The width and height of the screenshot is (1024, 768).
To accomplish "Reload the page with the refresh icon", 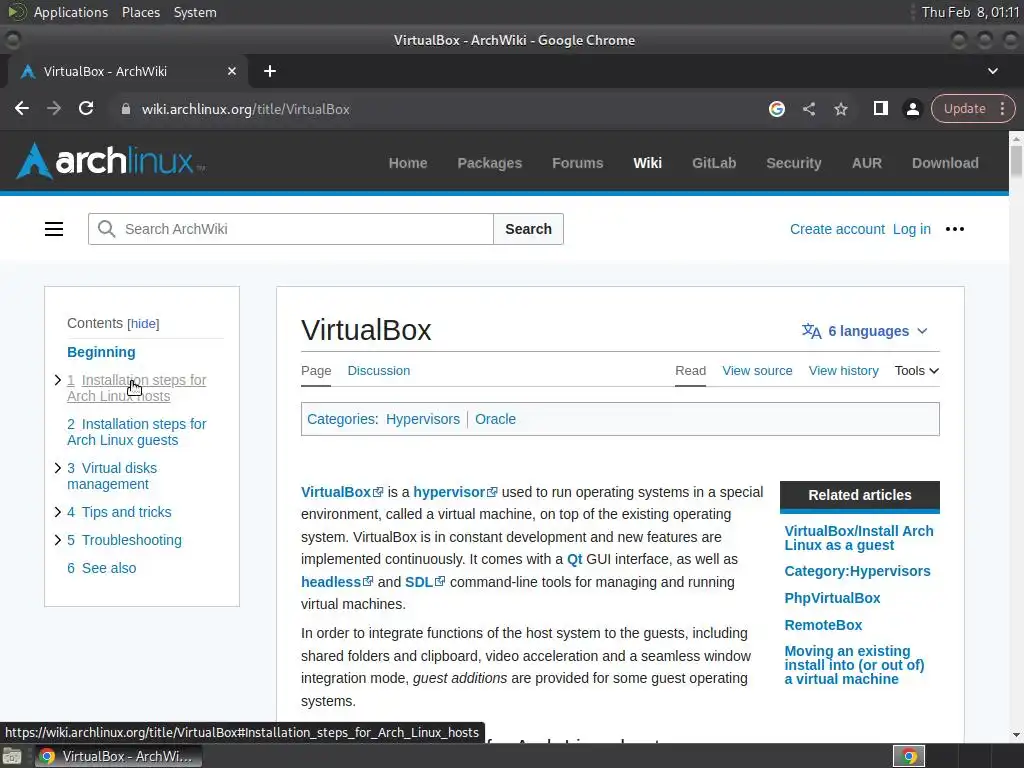I will (86, 108).
